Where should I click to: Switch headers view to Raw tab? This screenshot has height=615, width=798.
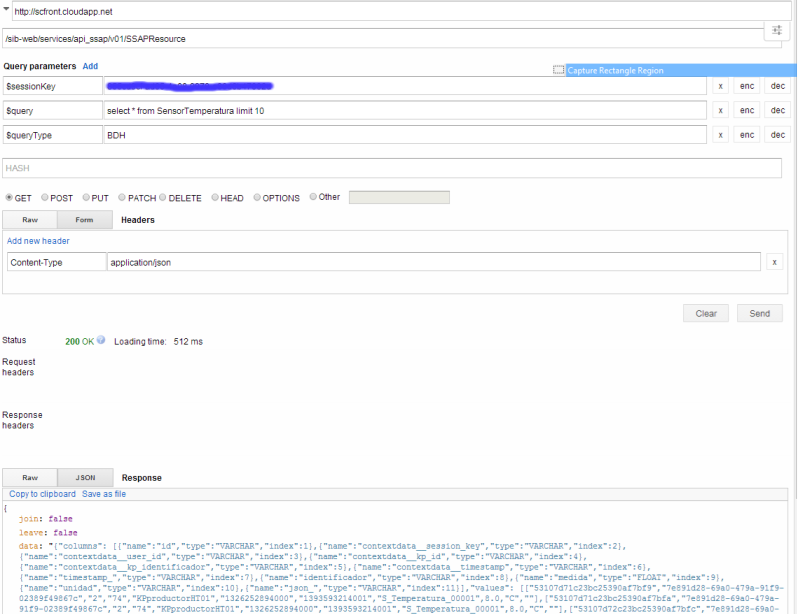(x=29, y=219)
